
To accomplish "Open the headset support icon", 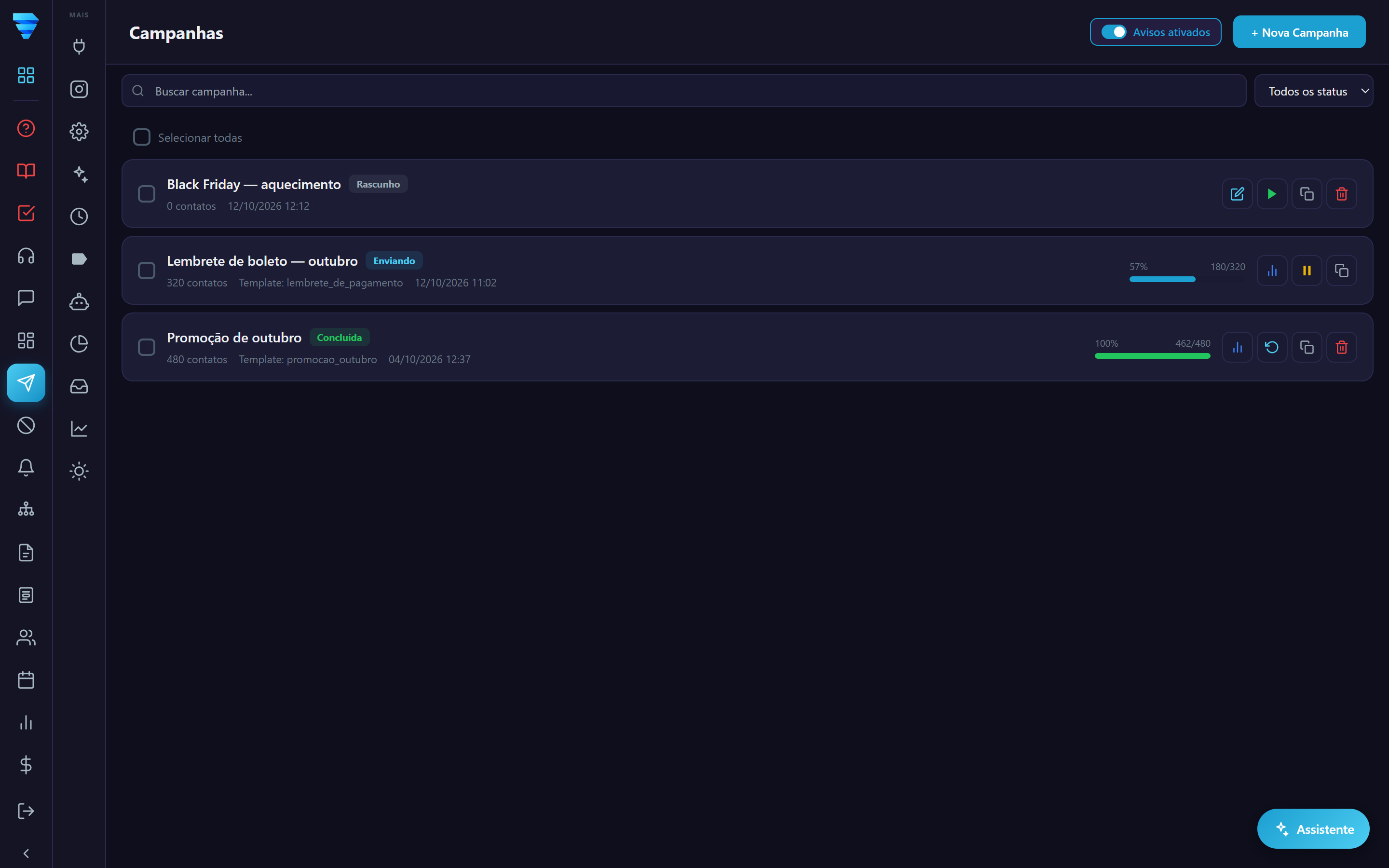I will click(x=26, y=256).
